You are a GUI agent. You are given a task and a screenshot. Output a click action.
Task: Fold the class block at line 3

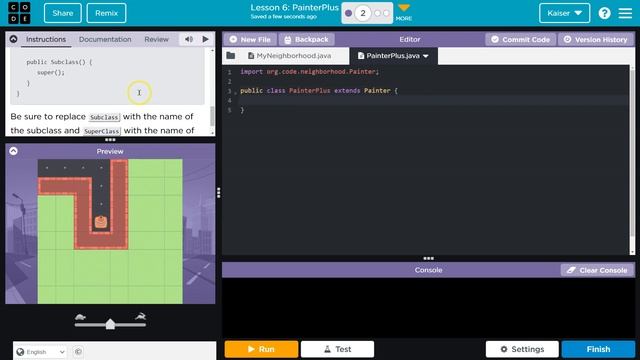tap(236, 92)
